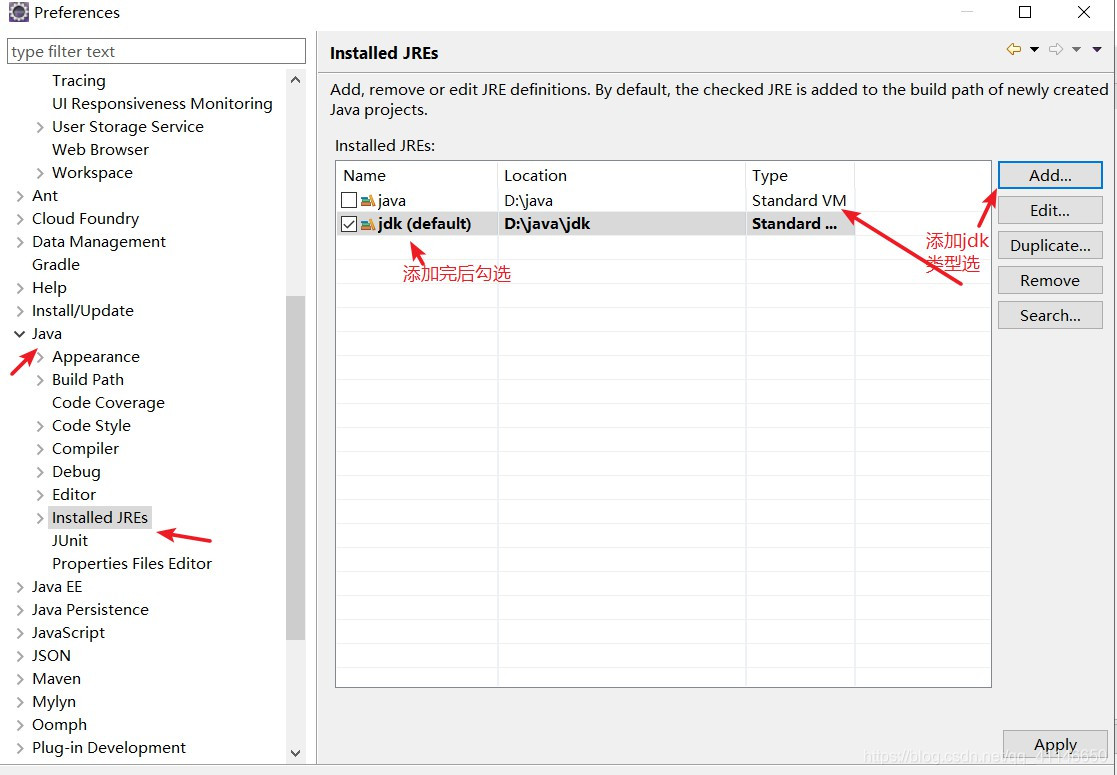This screenshot has height=775, width=1117.
Task: Expand the Code Style tree node
Action: 40,426
